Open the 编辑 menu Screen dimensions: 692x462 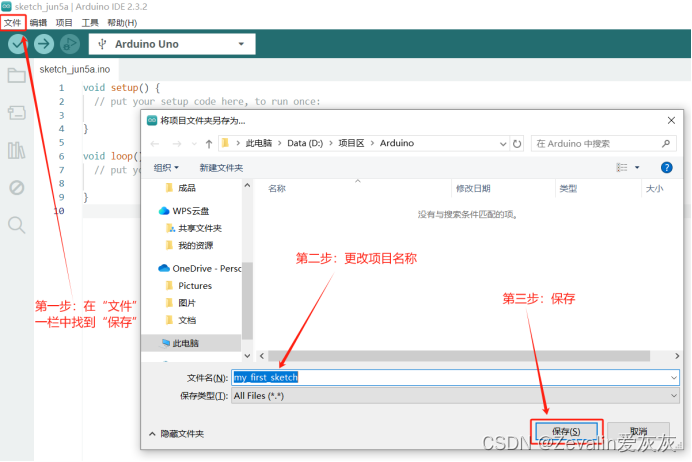click(38, 23)
